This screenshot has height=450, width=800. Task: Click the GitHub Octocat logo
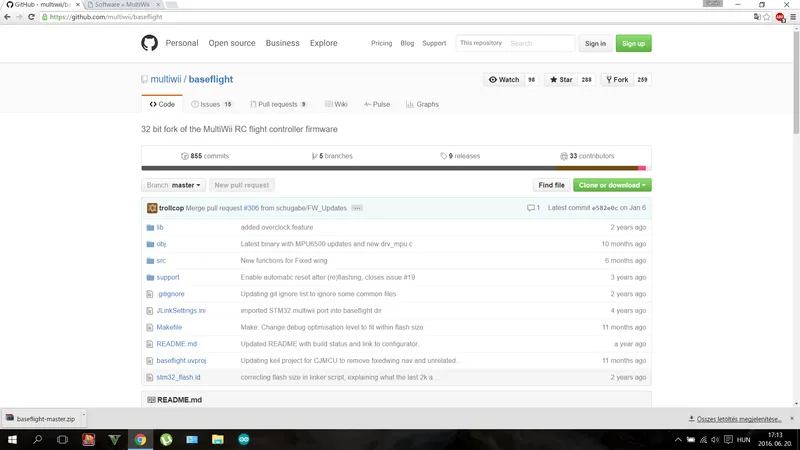tap(149, 43)
